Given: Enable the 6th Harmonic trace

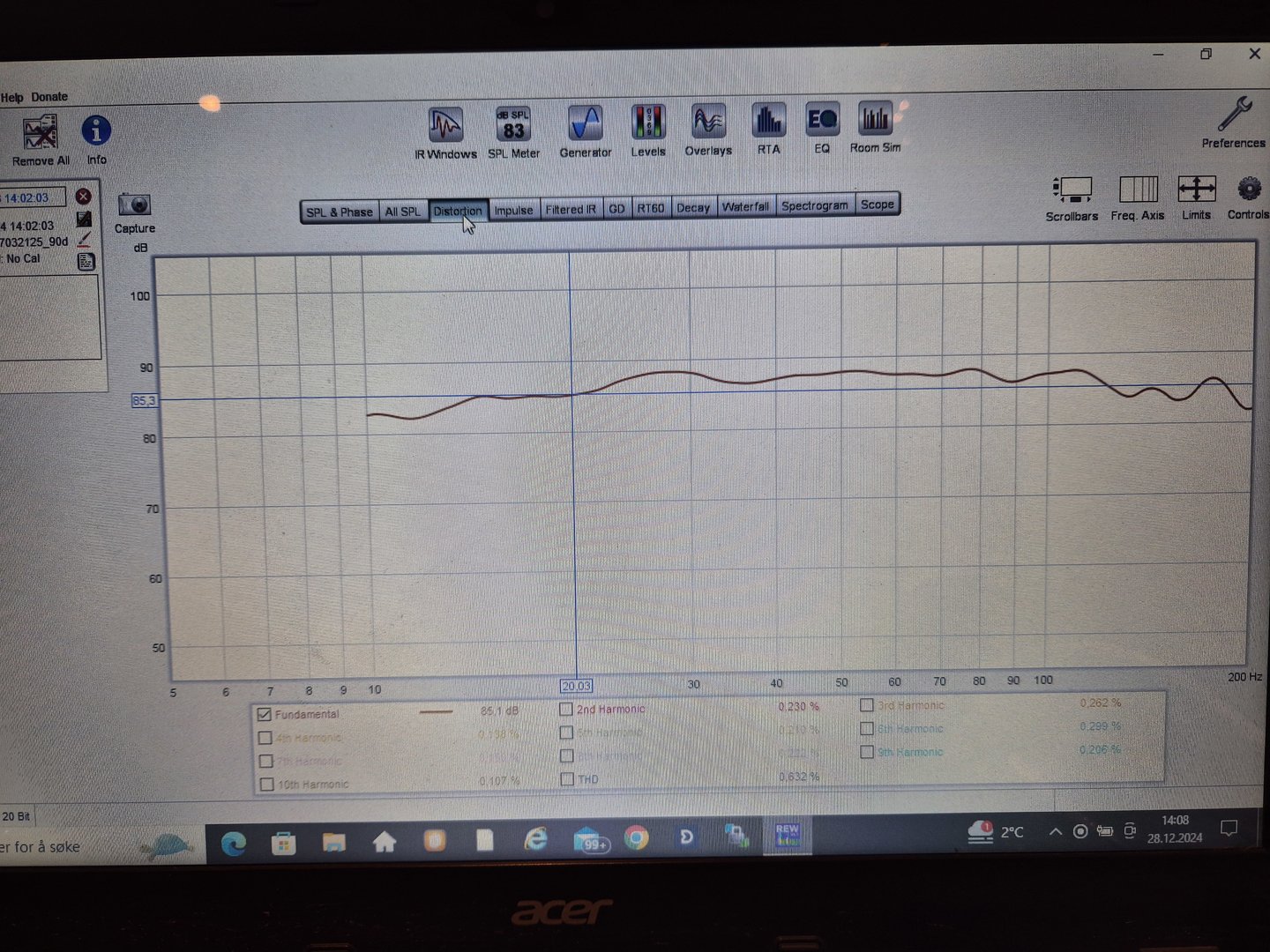Looking at the screenshot, I should point(867,728).
